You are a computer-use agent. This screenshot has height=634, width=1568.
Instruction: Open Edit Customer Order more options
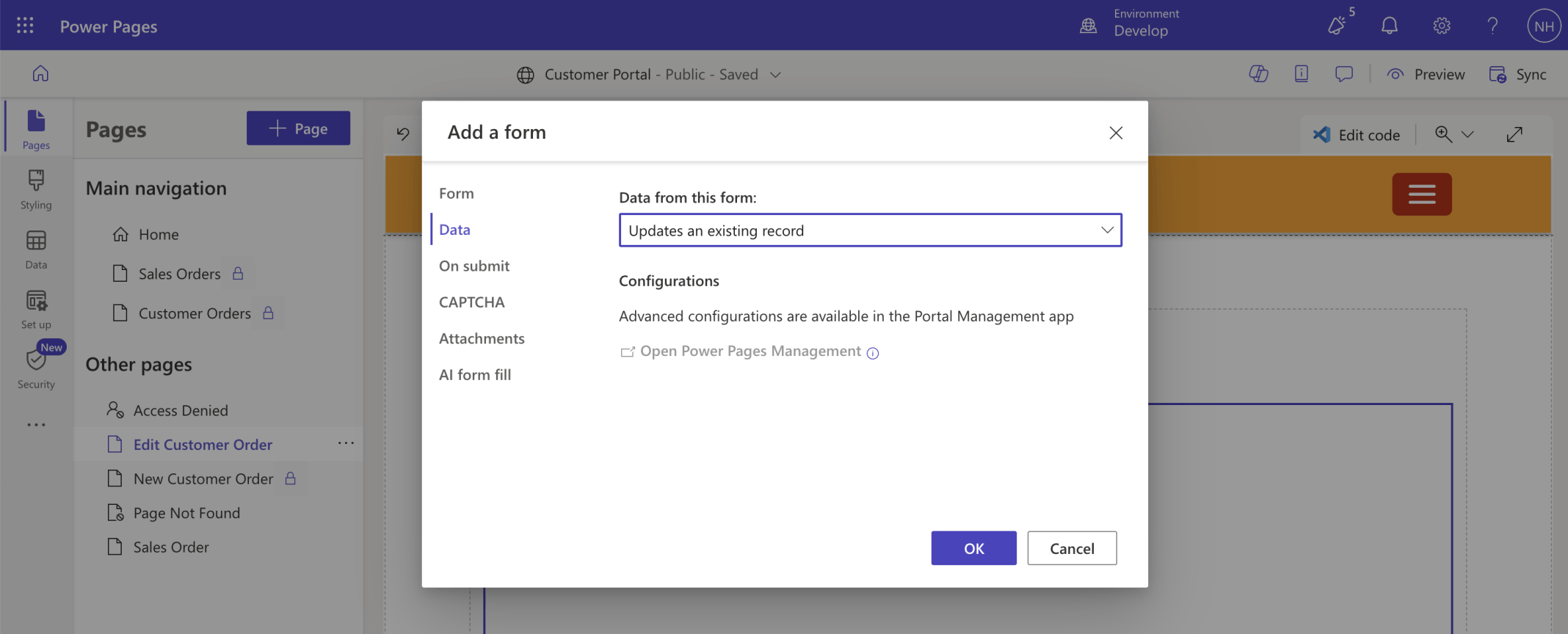click(x=346, y=444)
